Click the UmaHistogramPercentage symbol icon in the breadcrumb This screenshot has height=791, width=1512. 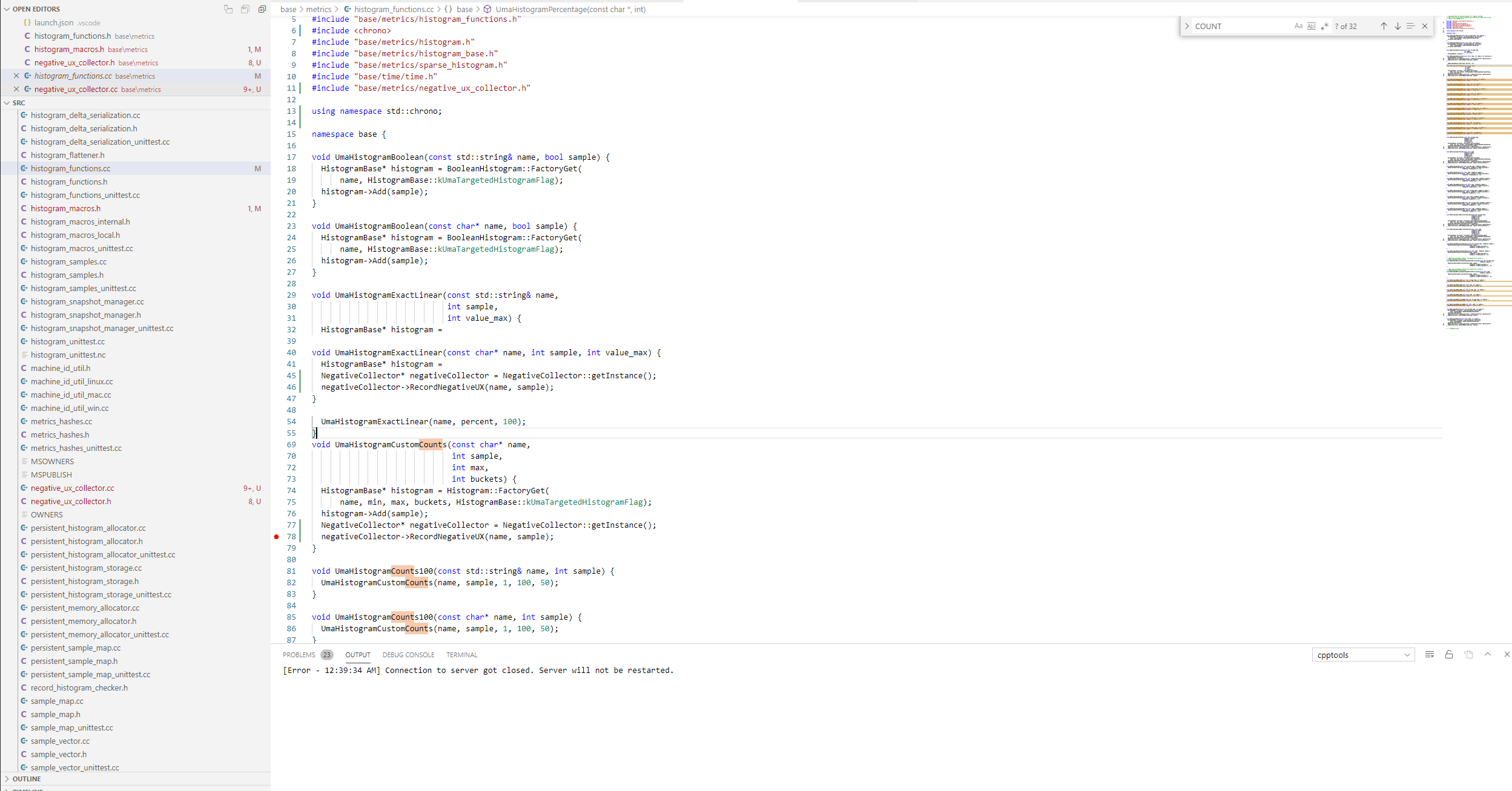[x=487, y=9]
